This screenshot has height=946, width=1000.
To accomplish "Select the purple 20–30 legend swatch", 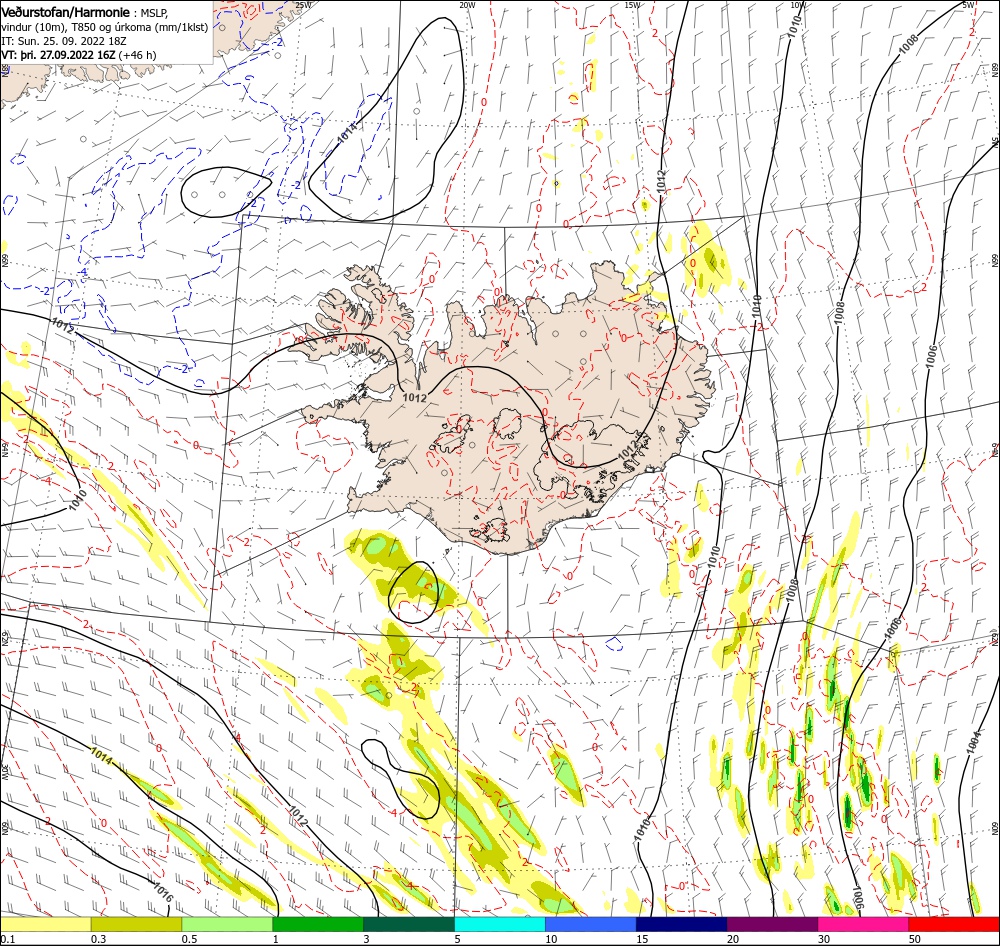I will point(772,924).
